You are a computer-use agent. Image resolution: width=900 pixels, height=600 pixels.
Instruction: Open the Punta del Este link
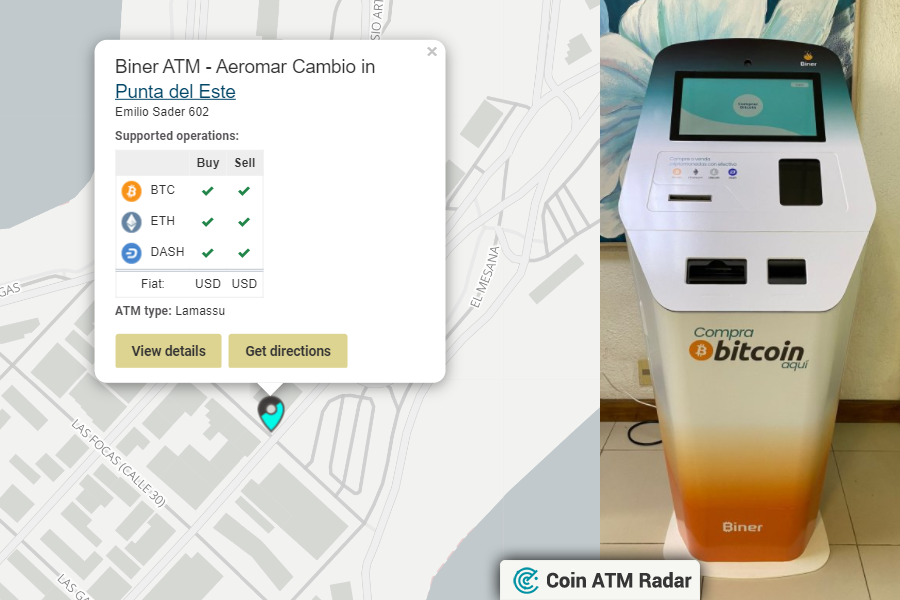pos(175,91)
